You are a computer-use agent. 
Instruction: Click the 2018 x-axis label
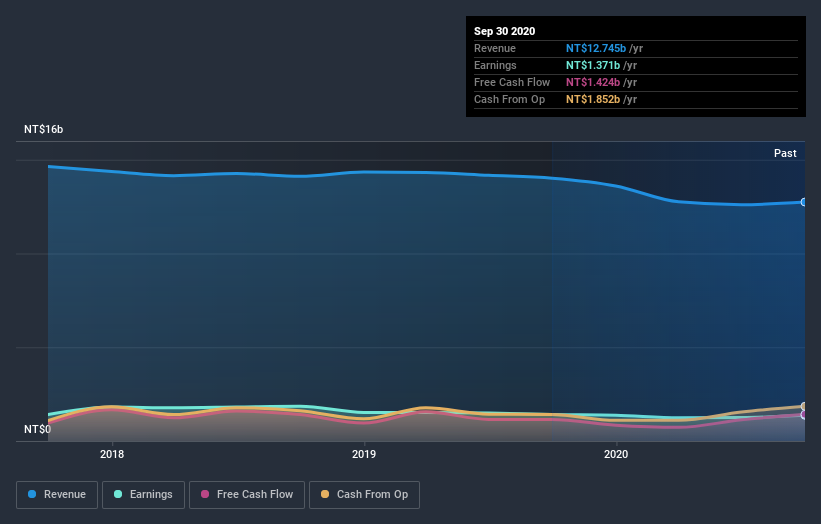pos(112,454)
